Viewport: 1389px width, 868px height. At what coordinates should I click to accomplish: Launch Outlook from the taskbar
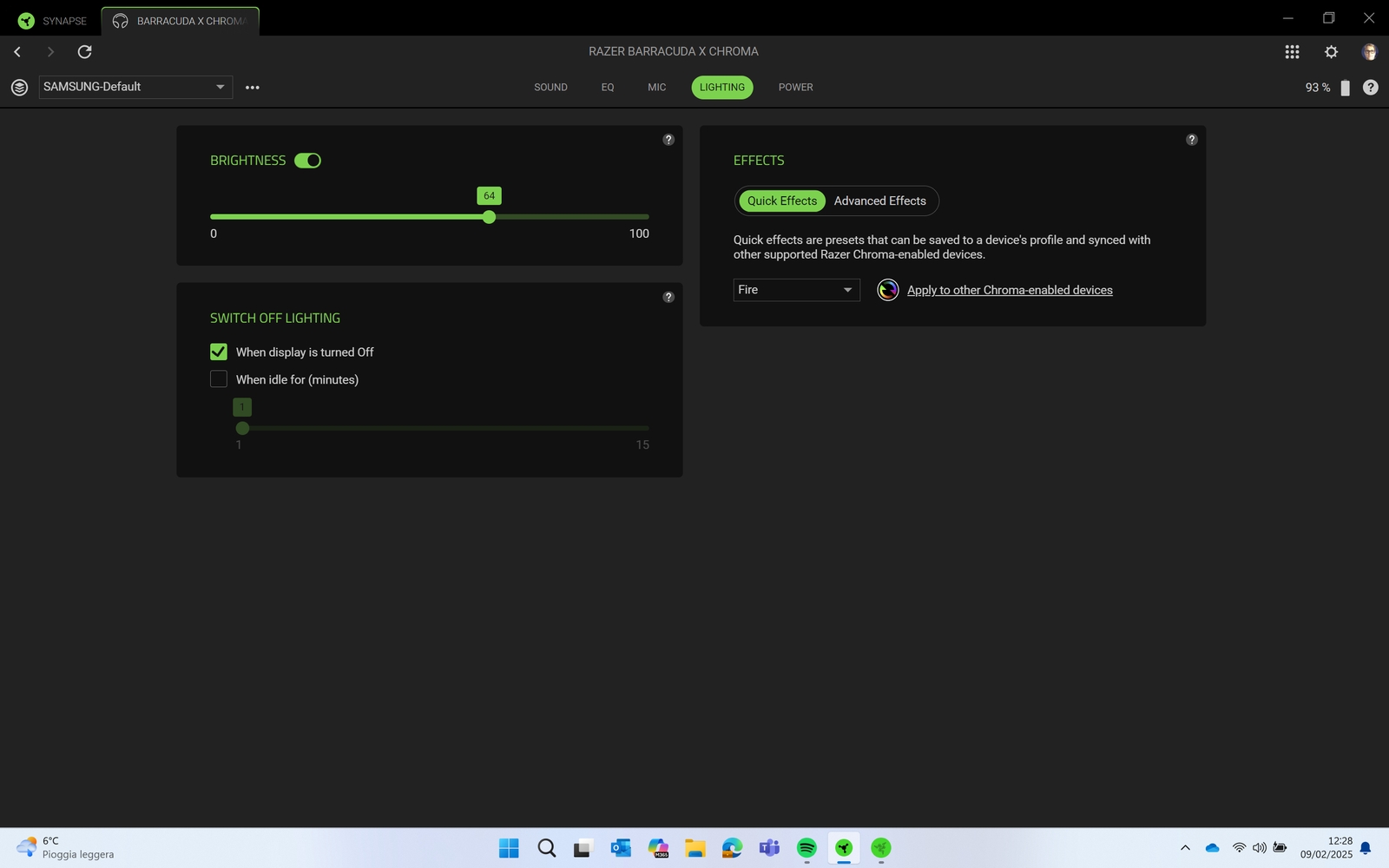[621, 848]
